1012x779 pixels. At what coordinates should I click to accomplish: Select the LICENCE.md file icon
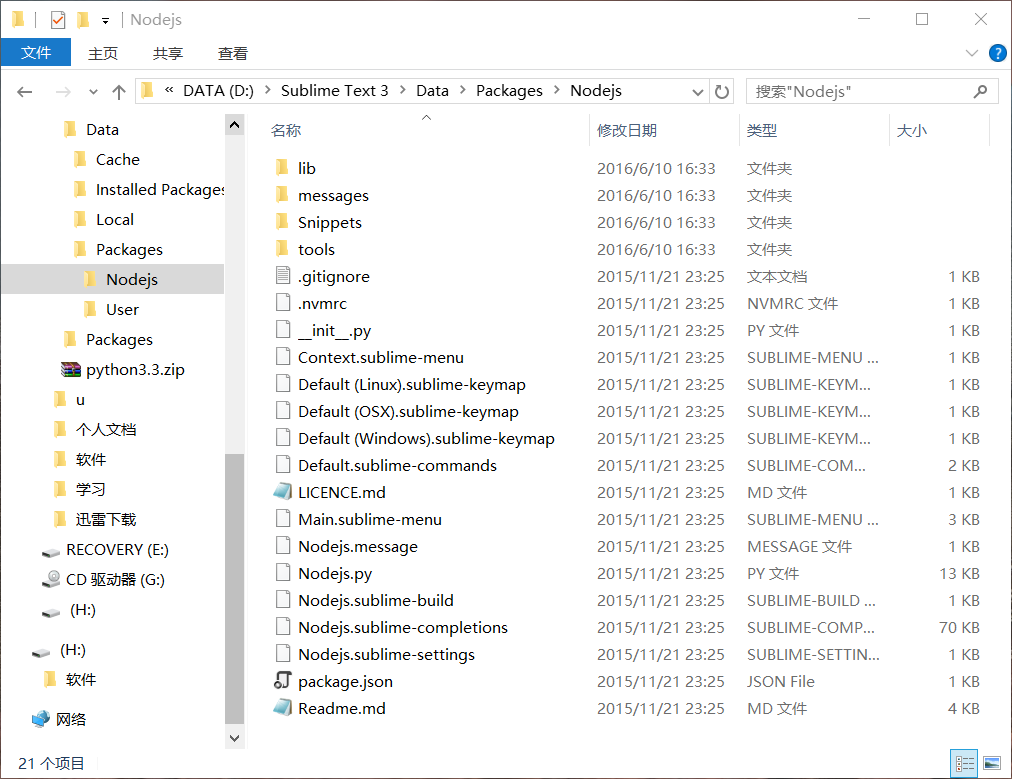coord(283,492)
